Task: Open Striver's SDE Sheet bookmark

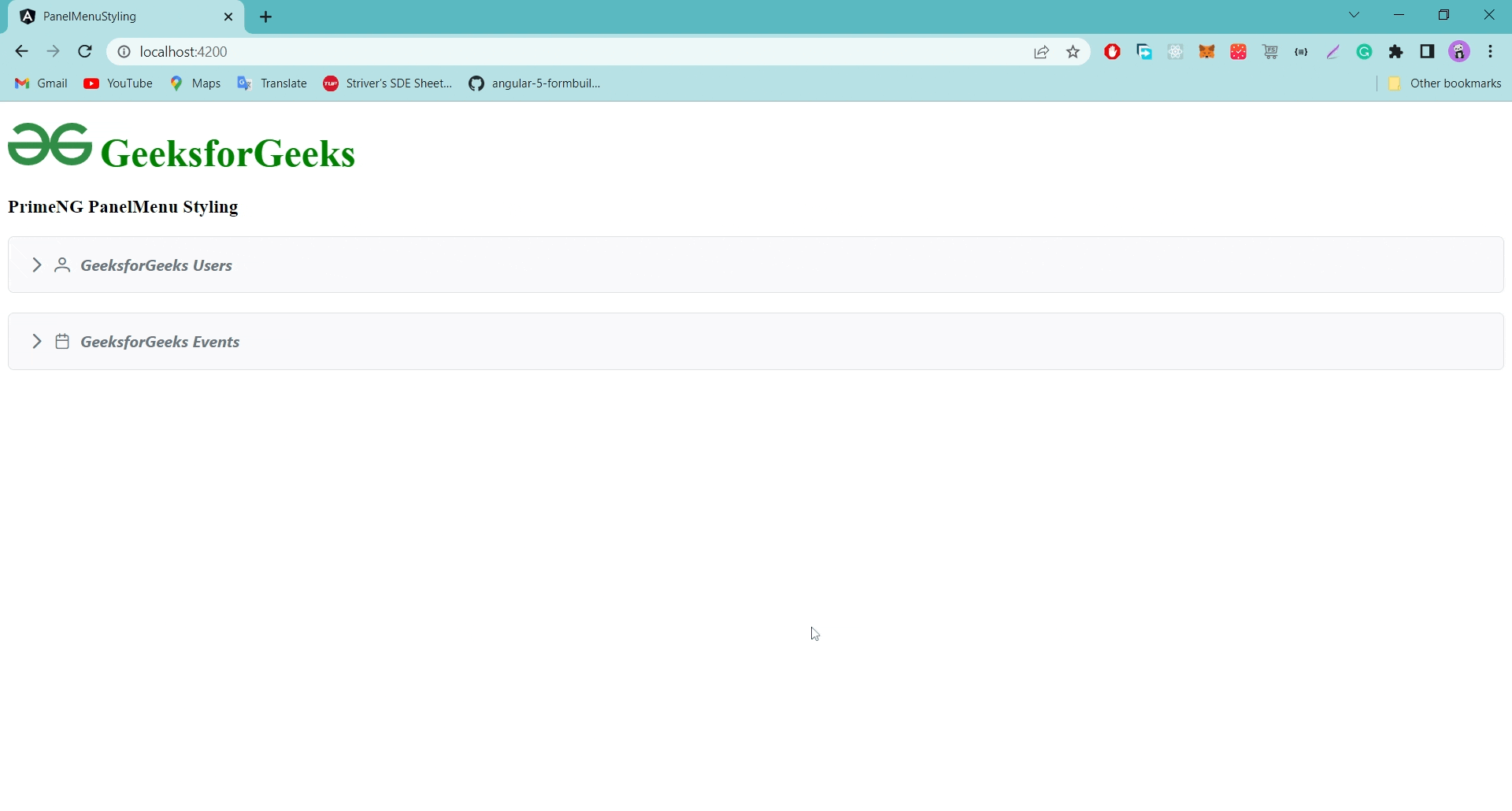Action: tap(387, 83)
